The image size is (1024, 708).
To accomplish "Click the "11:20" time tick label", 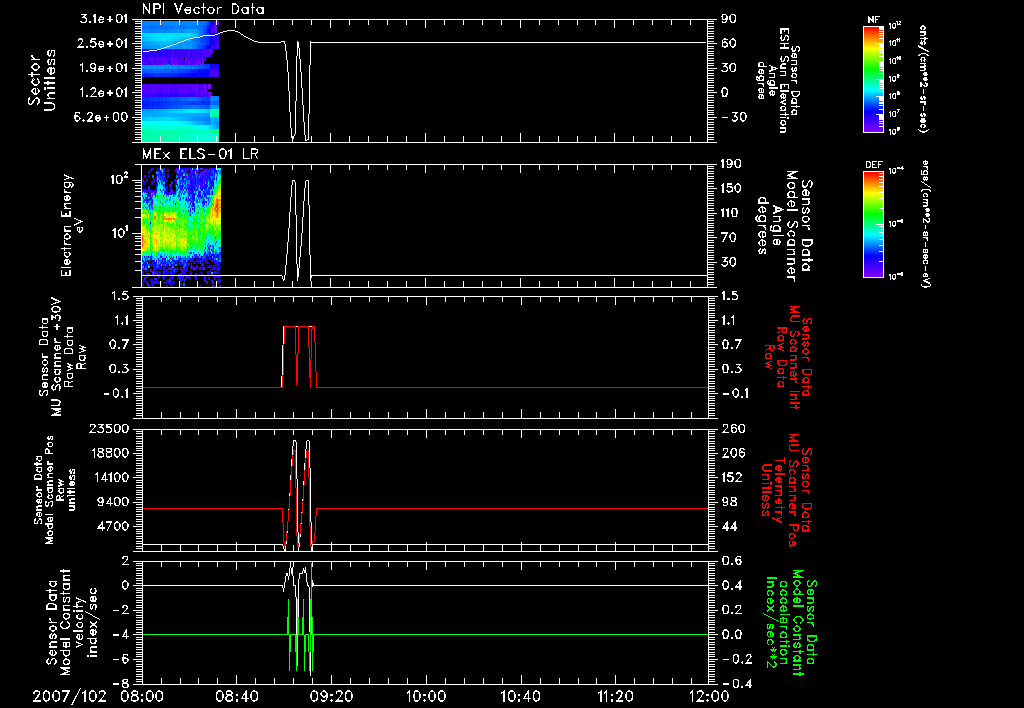I will pos(615,696).
